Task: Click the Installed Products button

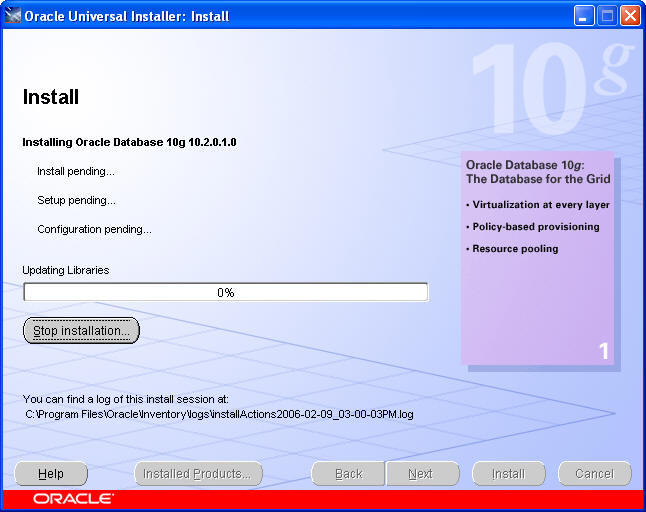Action: 198,474
